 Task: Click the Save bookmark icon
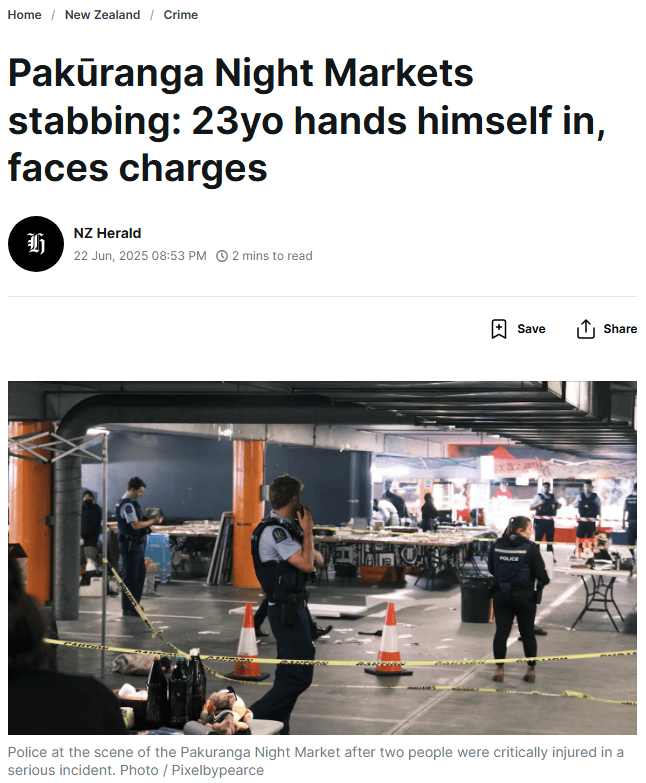pos(499,329)
